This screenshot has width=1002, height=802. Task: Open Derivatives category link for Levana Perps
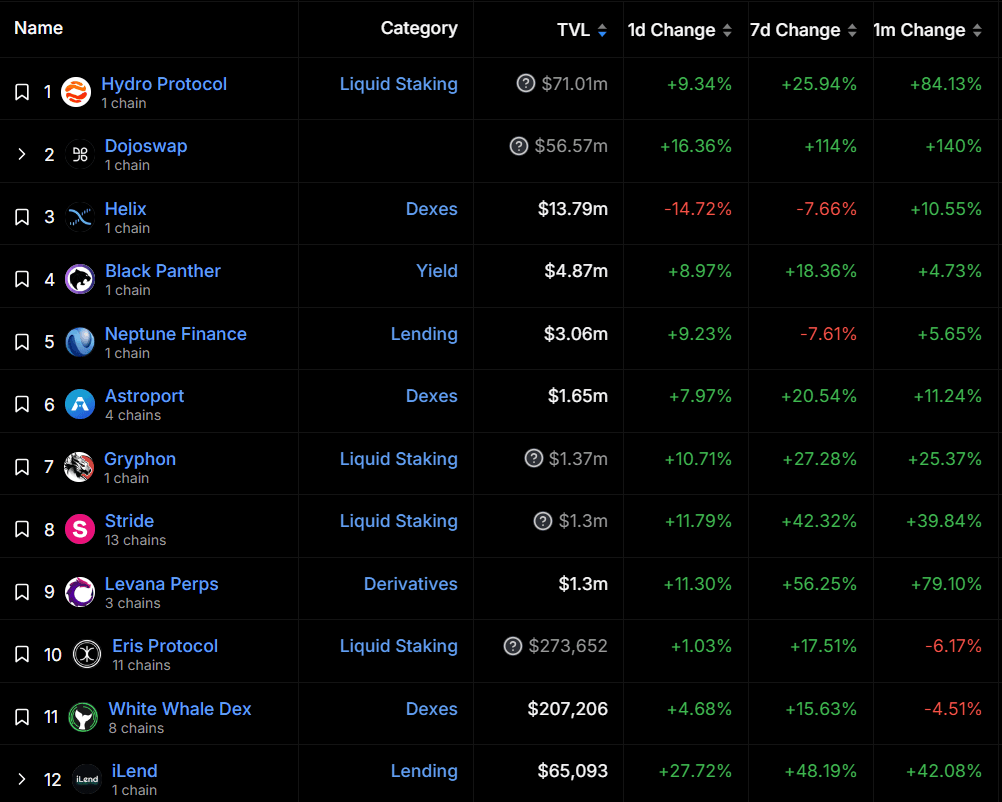pos(410,584)
